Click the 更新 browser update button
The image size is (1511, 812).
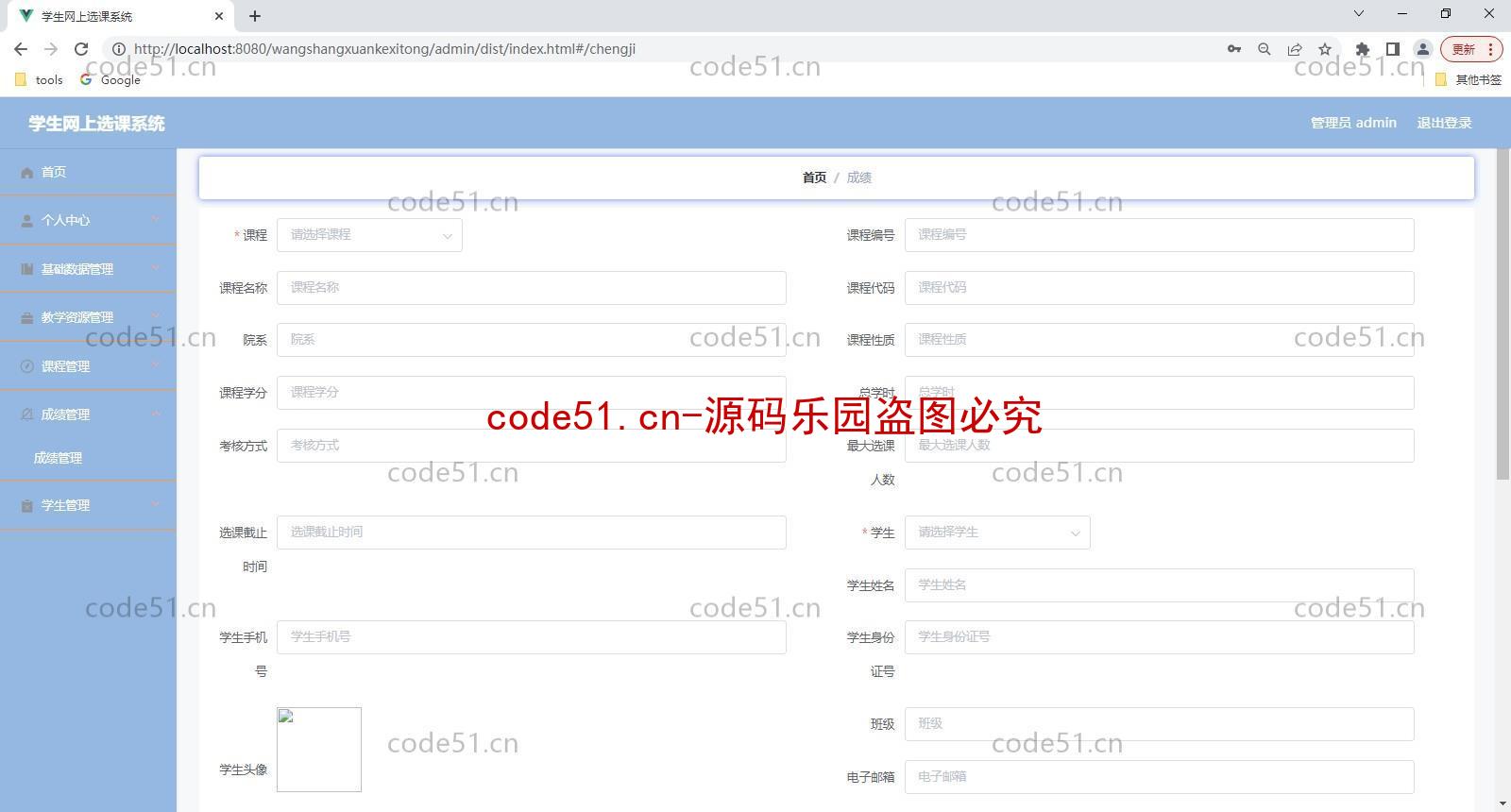point(1463,49)
